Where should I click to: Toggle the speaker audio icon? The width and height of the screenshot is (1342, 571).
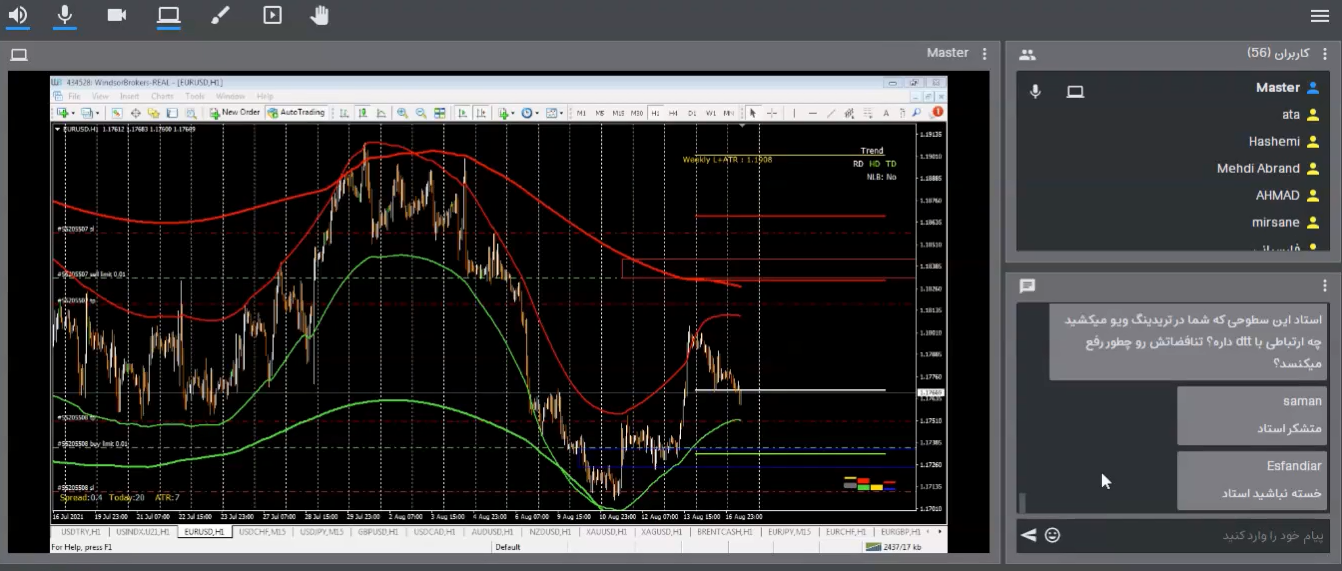point(17,15)
